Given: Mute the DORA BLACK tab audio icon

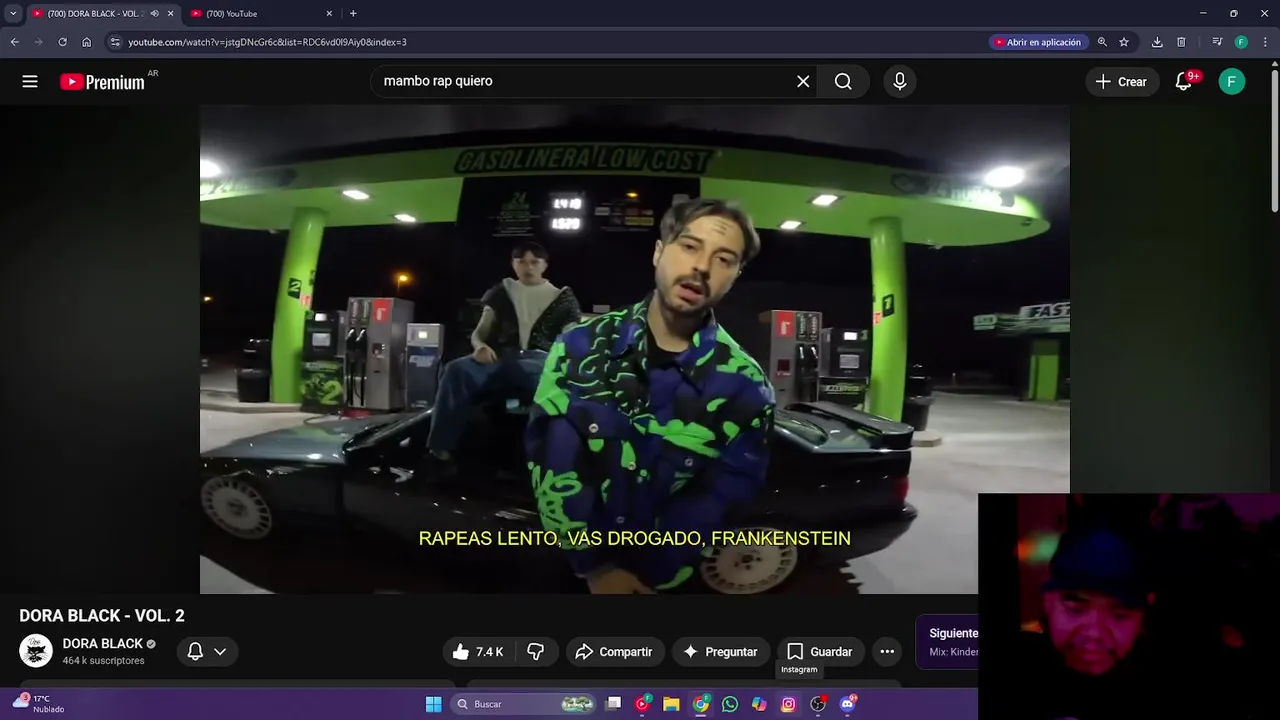Looking at the screenshot, I should click(154, 13).
